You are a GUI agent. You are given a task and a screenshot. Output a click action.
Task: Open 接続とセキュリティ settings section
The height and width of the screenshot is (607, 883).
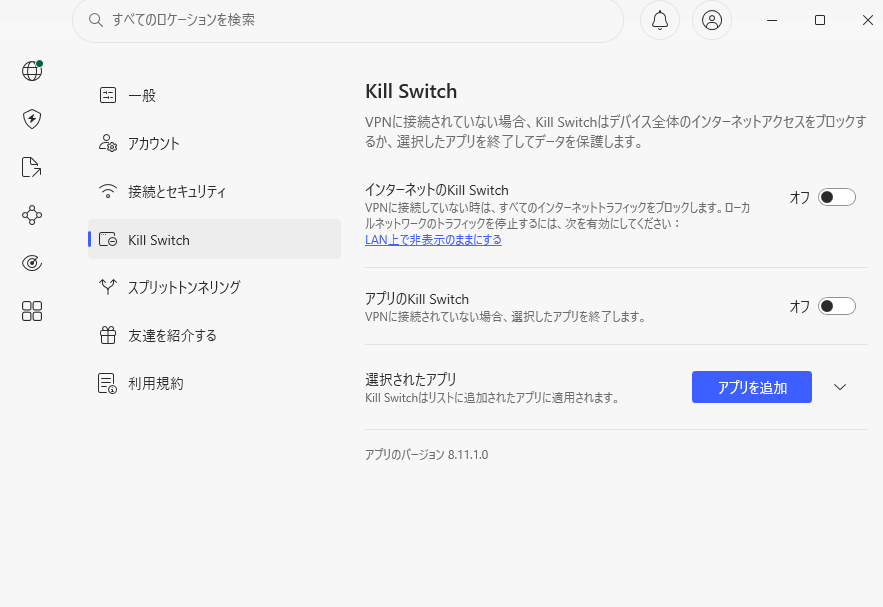(215, 191)
